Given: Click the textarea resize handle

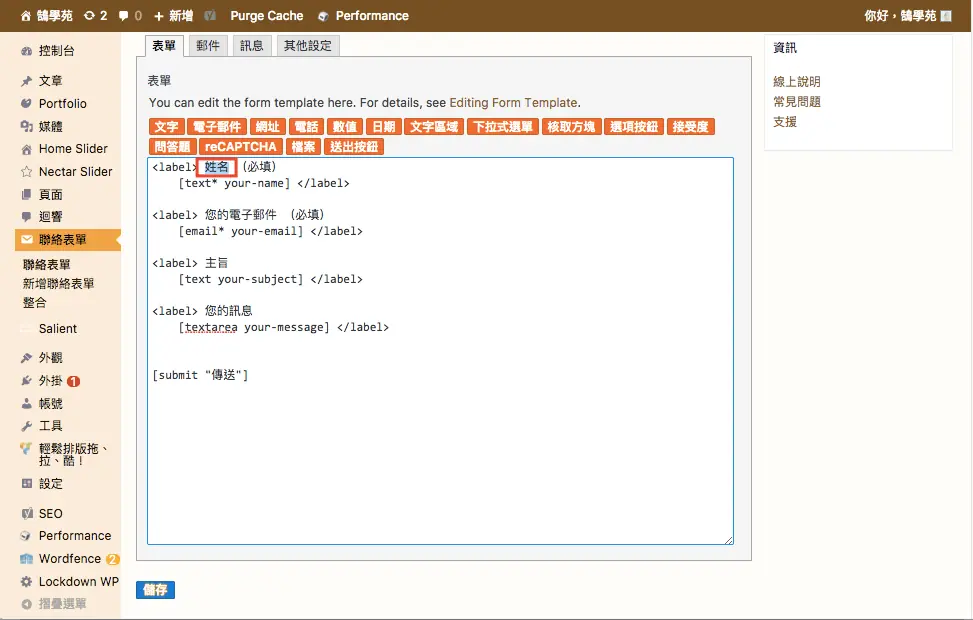Looking at the screenshot, I should click(x=729, y=540).
